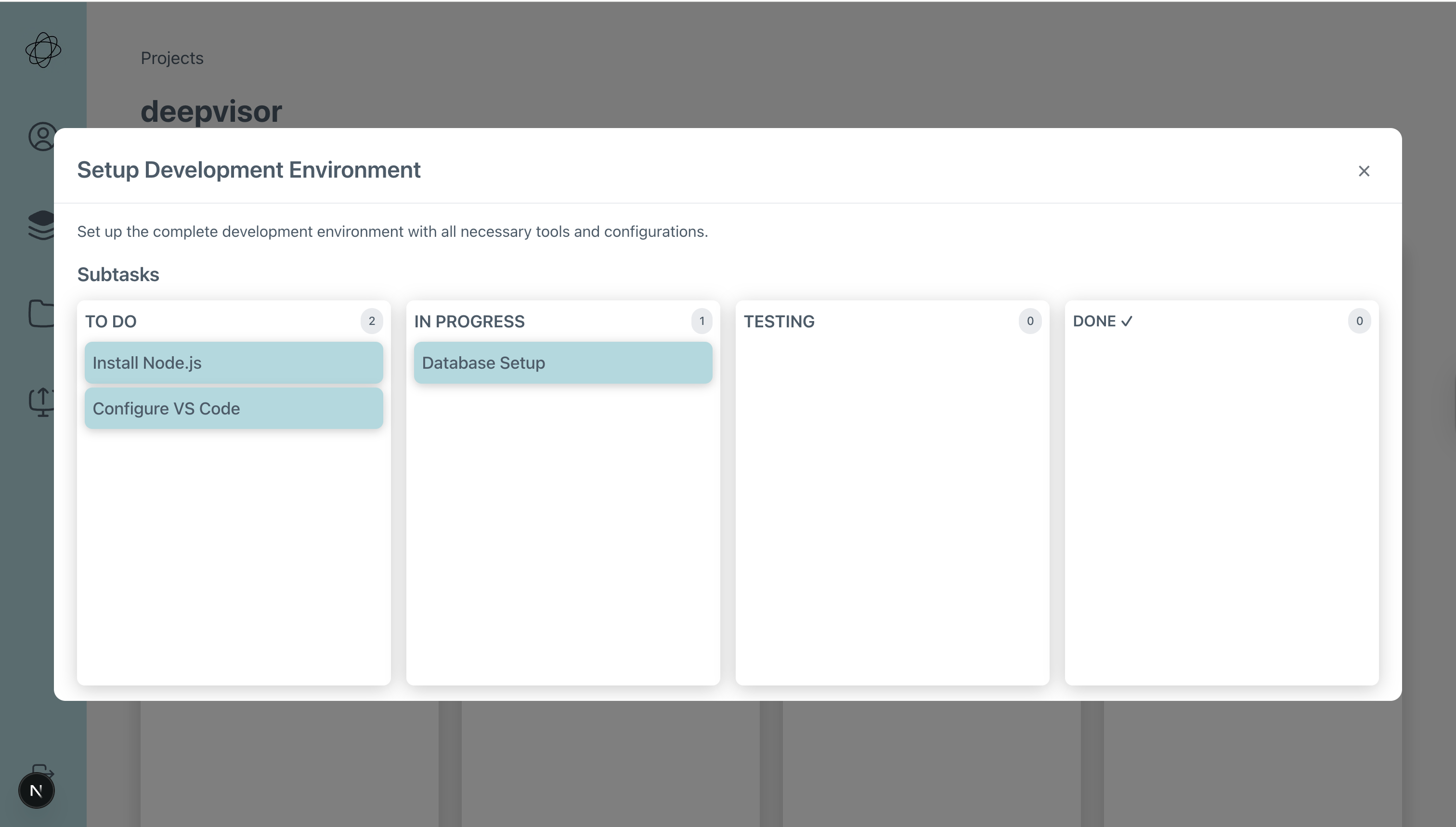Open the folder icon in sidebar
The width and height of the screenshot is (1456, 827).
42,313
